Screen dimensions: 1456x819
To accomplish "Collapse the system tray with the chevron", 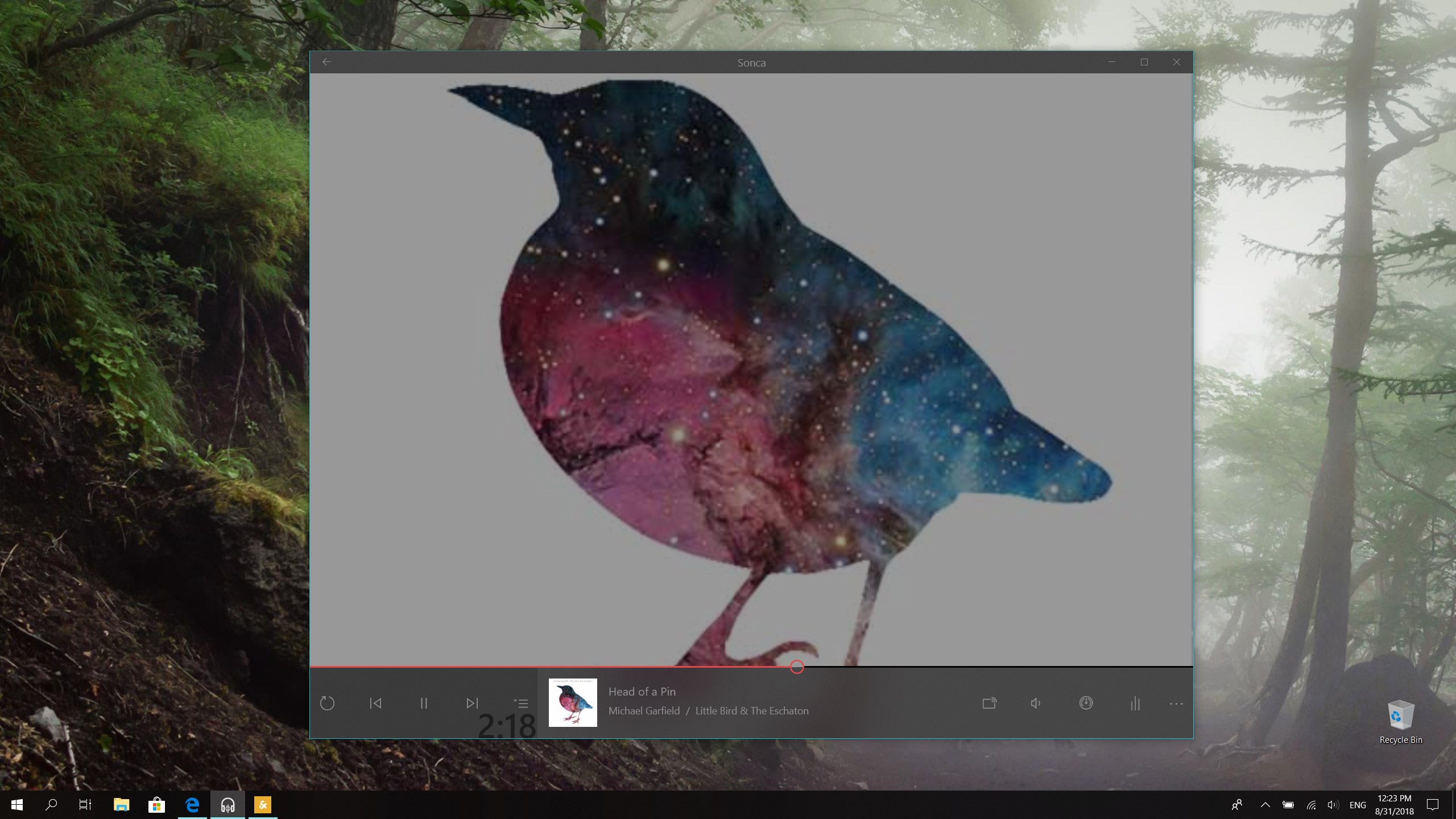I will tap(1265, 804).
